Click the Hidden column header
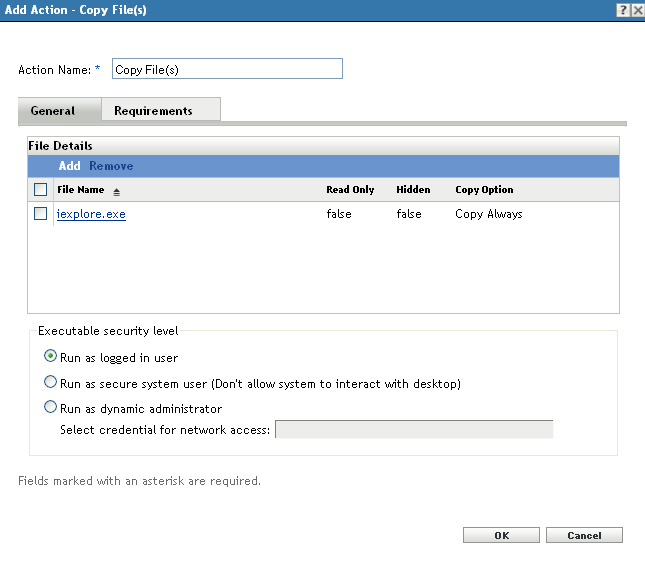The height and width of the screenshot is (563, 645). point(413,190)
